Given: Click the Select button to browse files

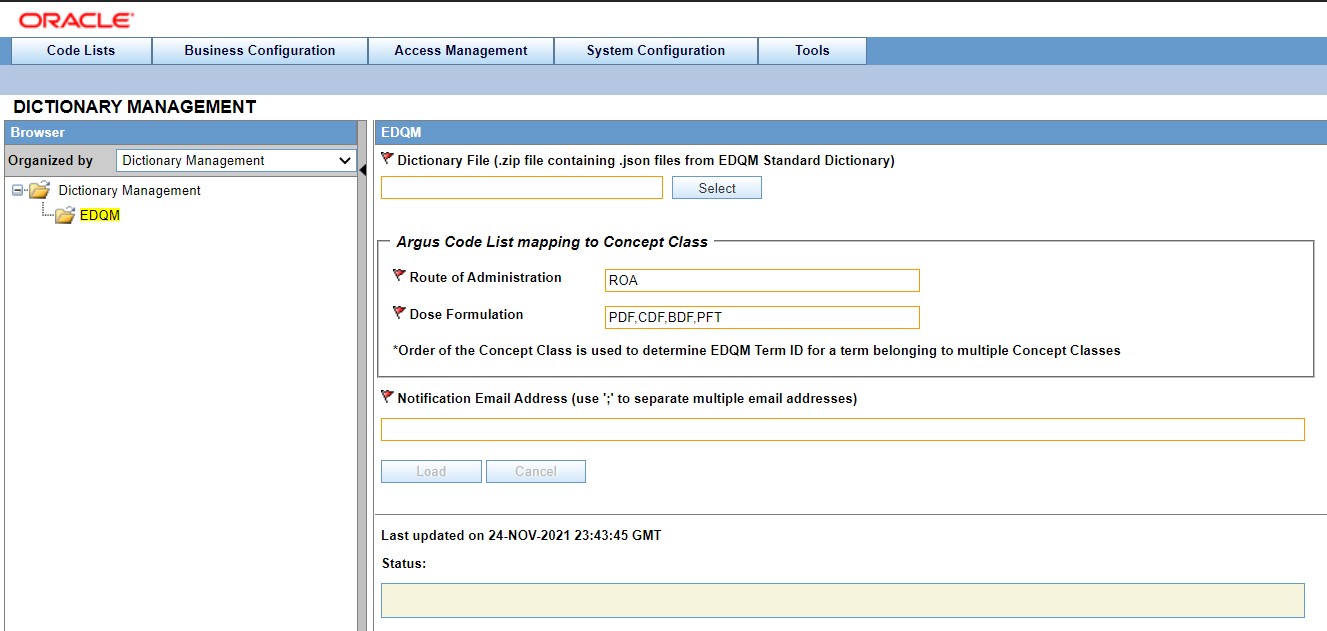Looking at the screenshot, I should (716, 187).
